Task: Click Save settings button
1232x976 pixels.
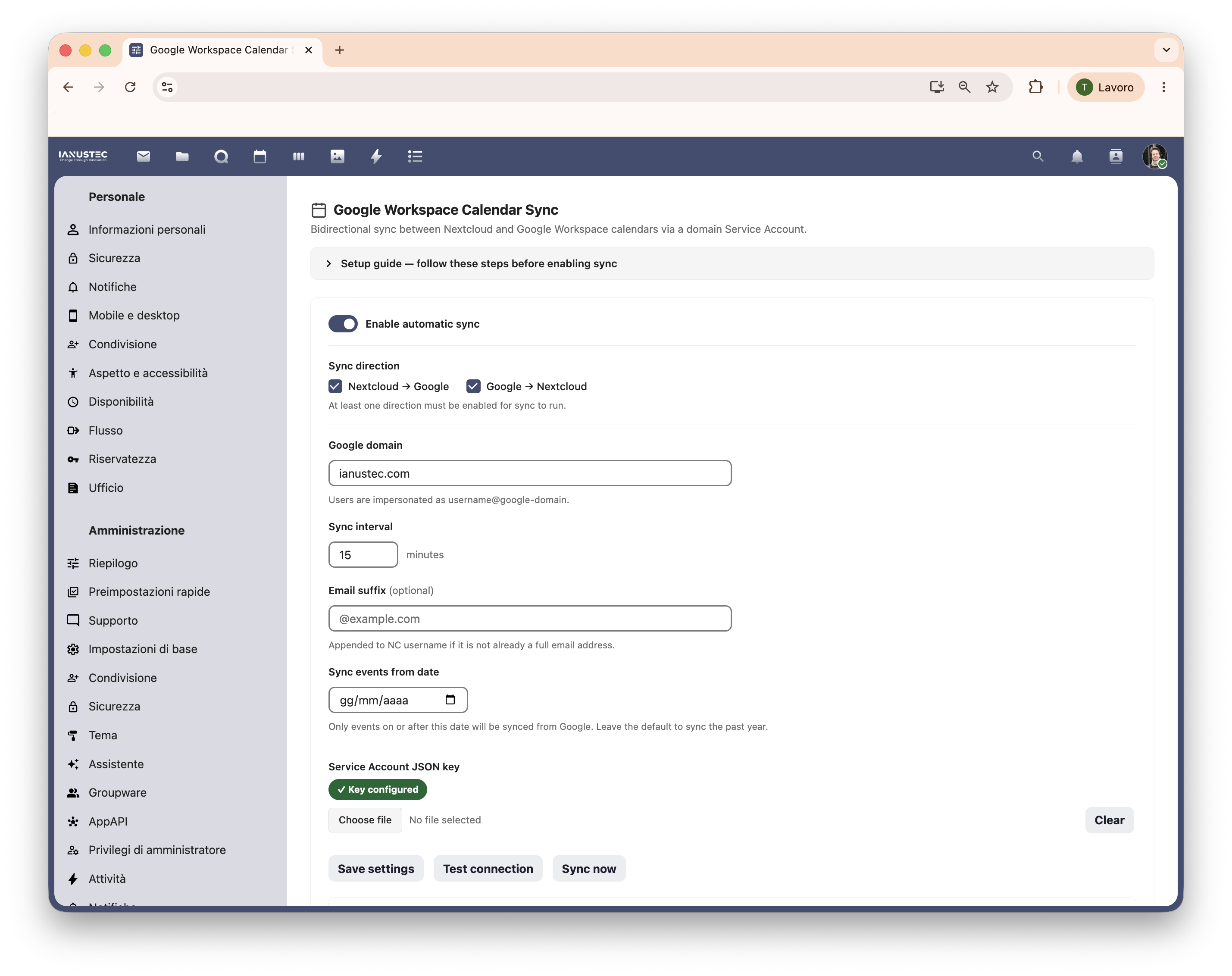Action: [x=376, y=869]
